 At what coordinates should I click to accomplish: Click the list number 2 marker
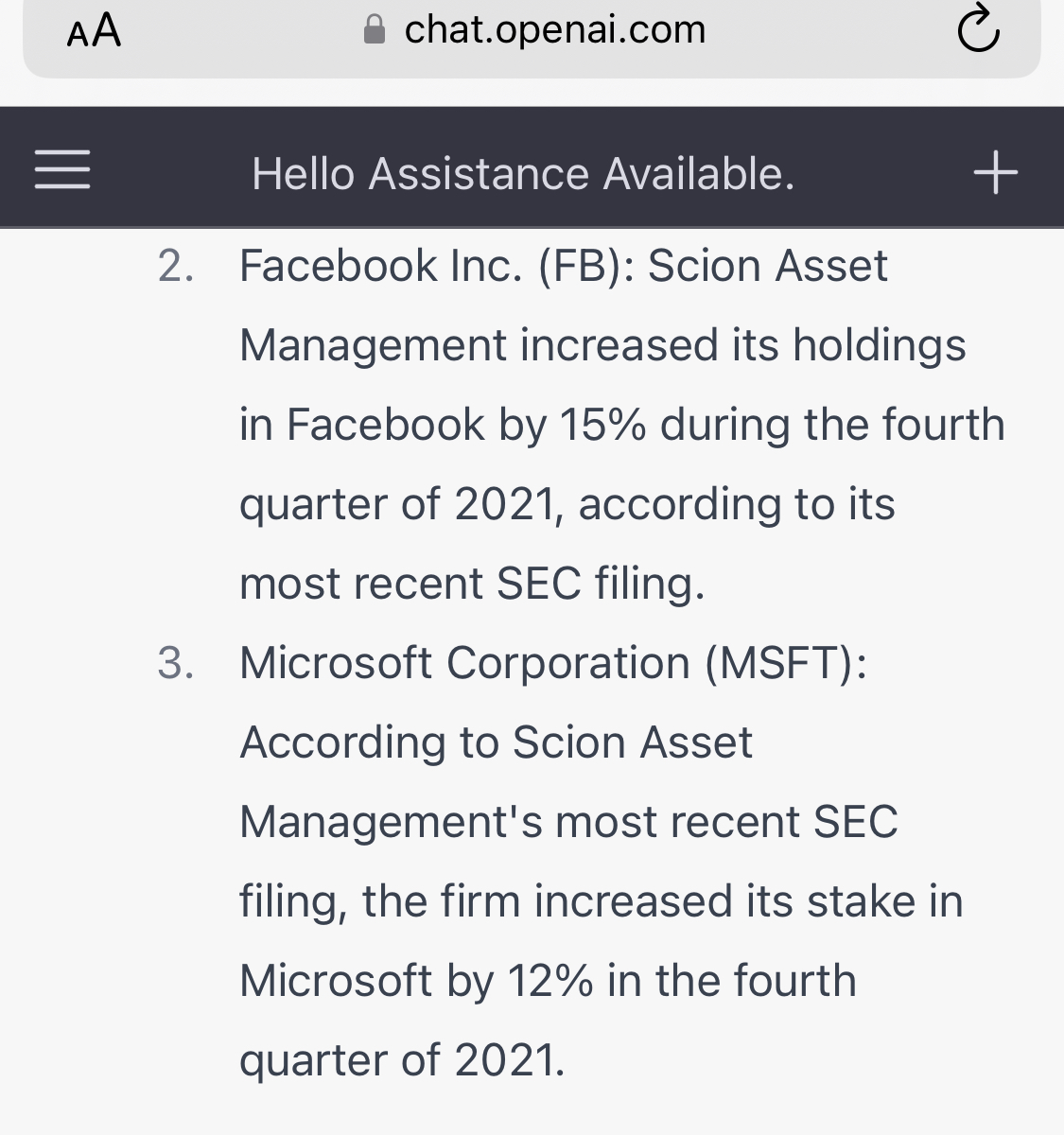pos(176,267)
